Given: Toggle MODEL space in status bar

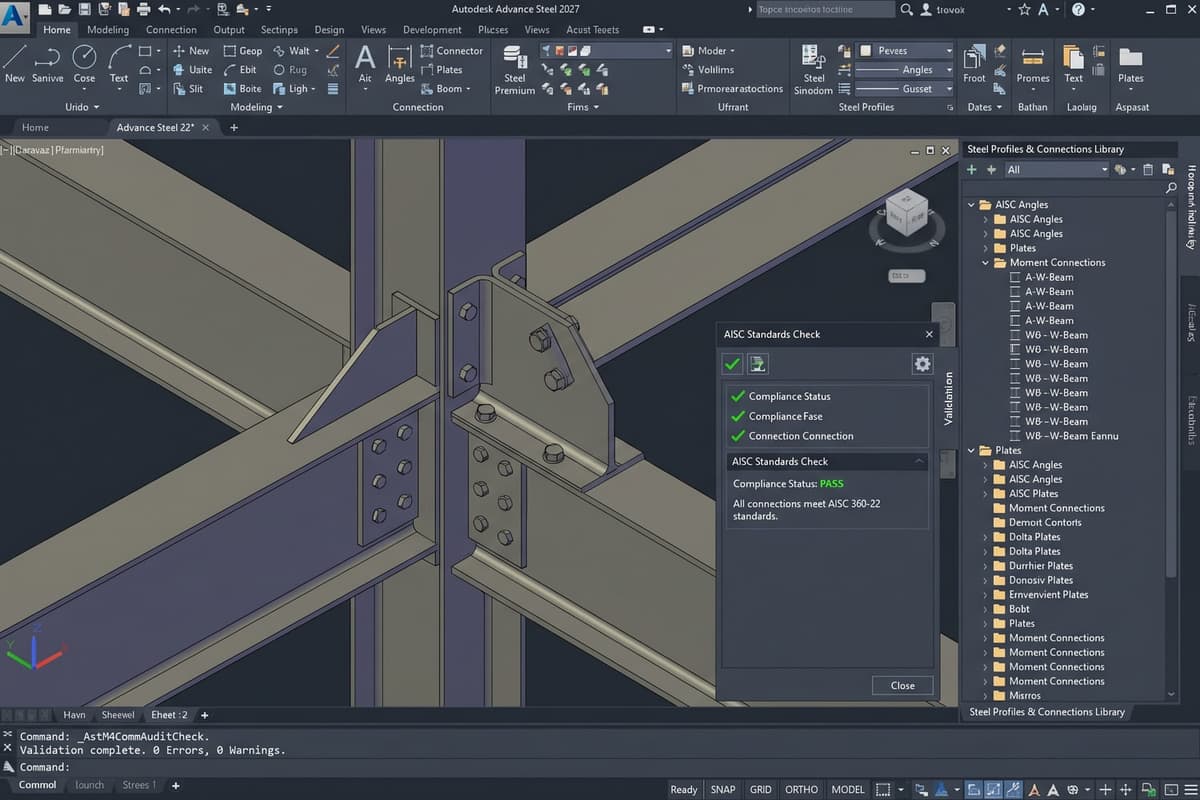Looking at the screenshot, I should point(849,789).
